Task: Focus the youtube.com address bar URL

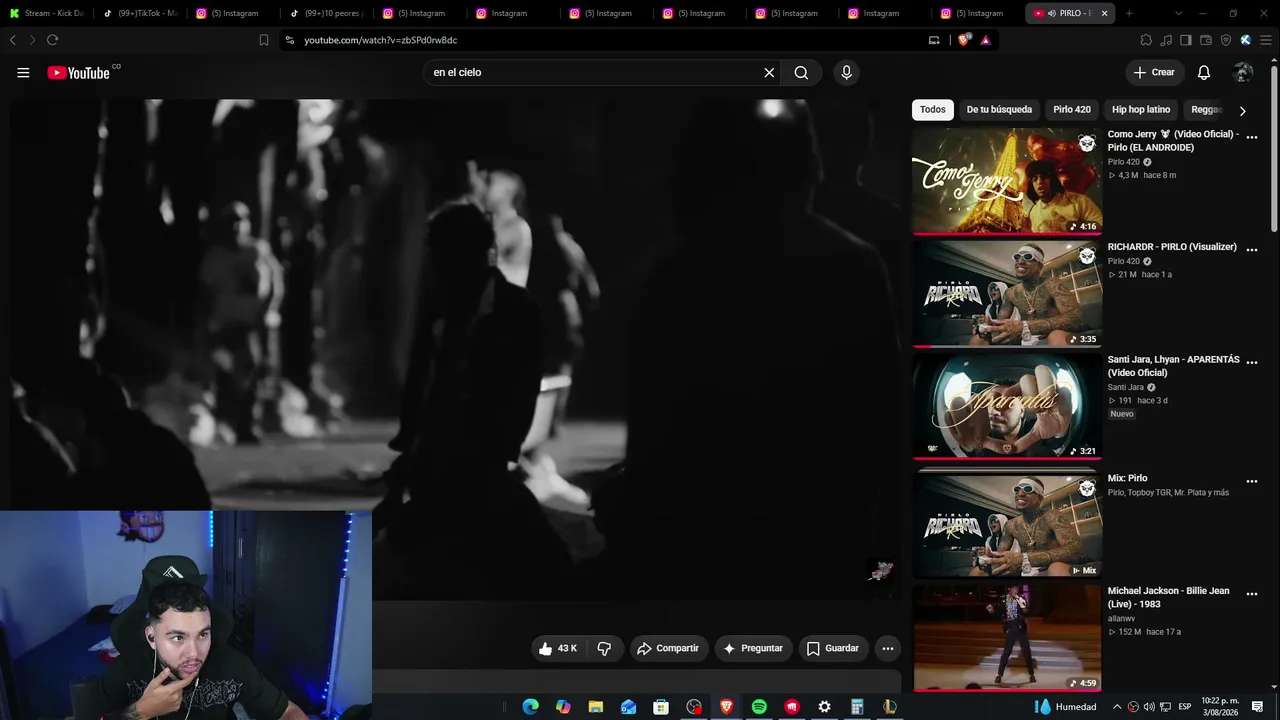Action: click(x=380, y=40)
